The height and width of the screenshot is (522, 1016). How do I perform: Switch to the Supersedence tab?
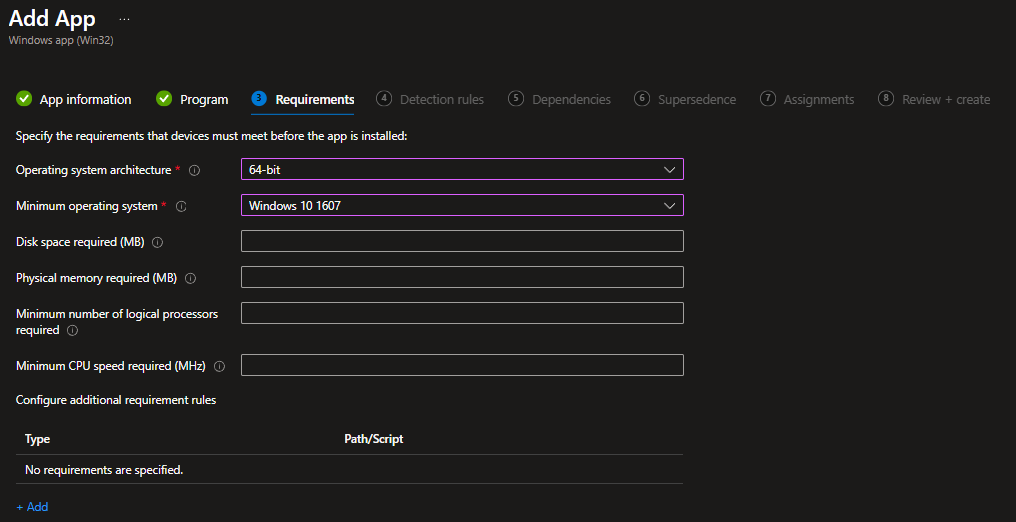click(x=685, y=100)
